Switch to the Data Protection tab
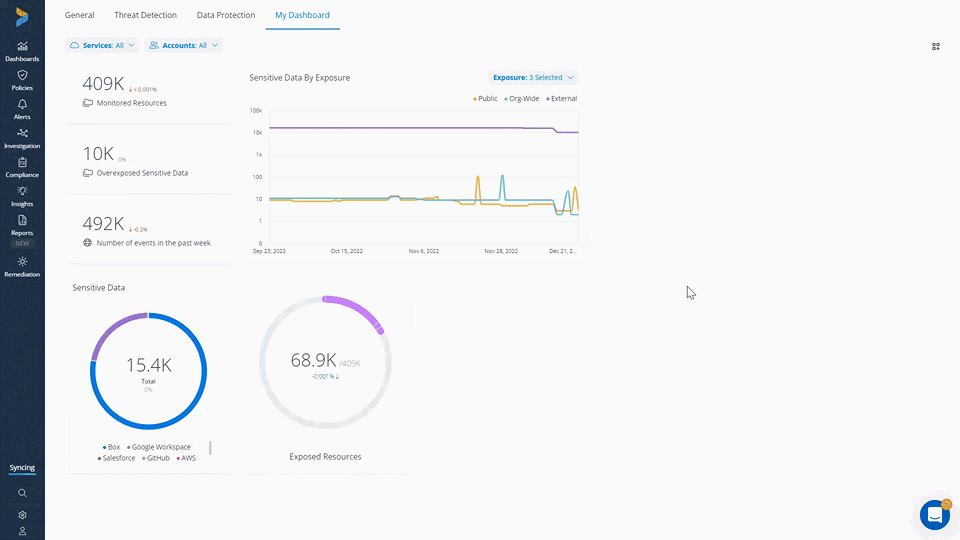 coord(225,15)
